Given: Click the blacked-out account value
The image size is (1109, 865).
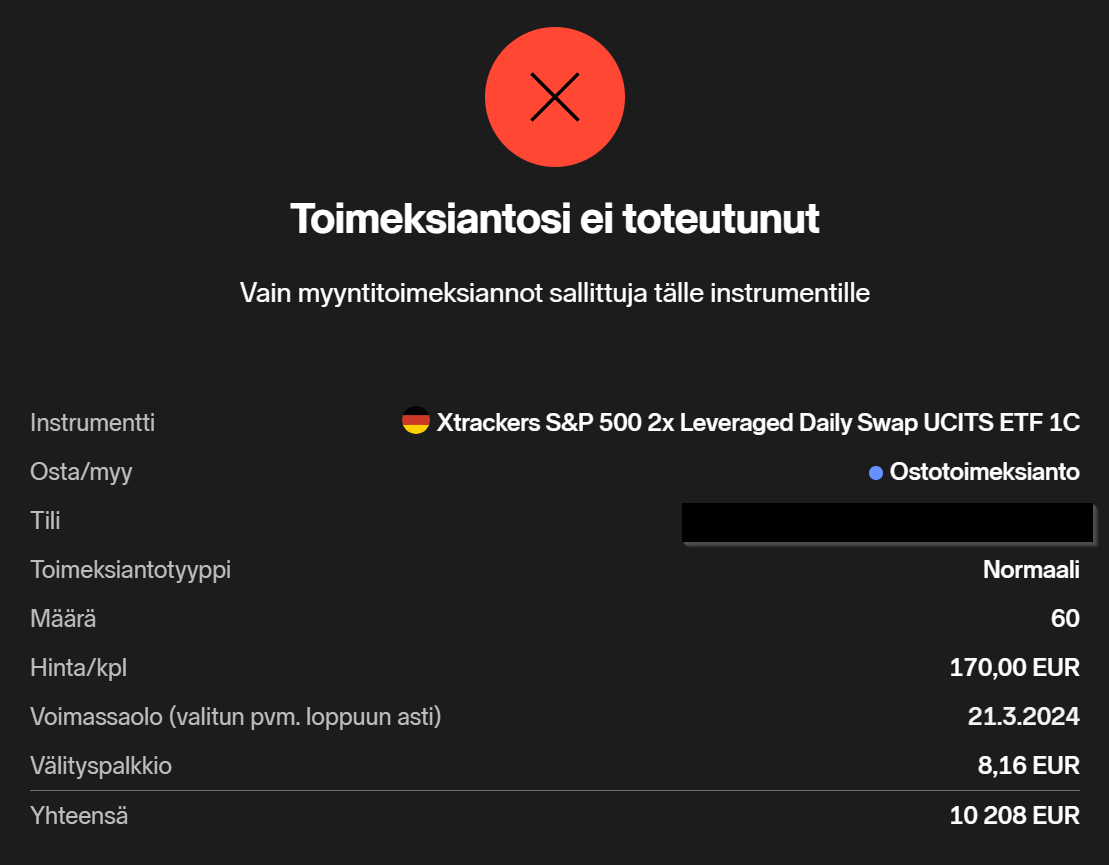Looking at the screenshot, I should coord(886,522).
